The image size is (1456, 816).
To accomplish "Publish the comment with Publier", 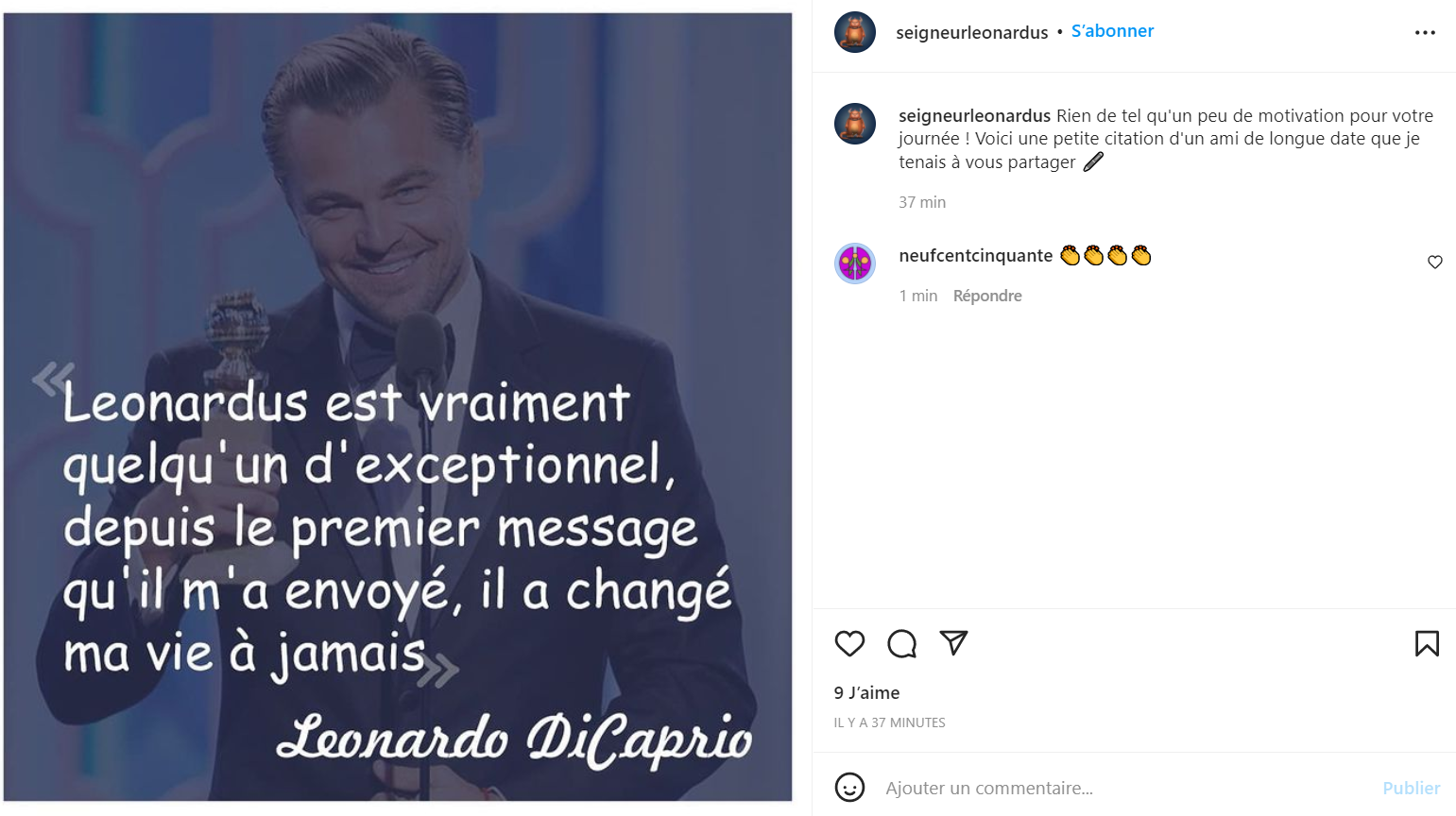I will (1411, 788).
